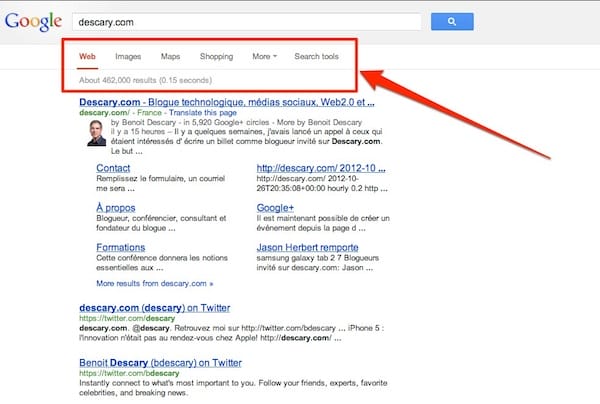Screen dimensions: 600x404
Task: Open descary.com (descary) on Twitter result
Action: click(x=155, y=308)
